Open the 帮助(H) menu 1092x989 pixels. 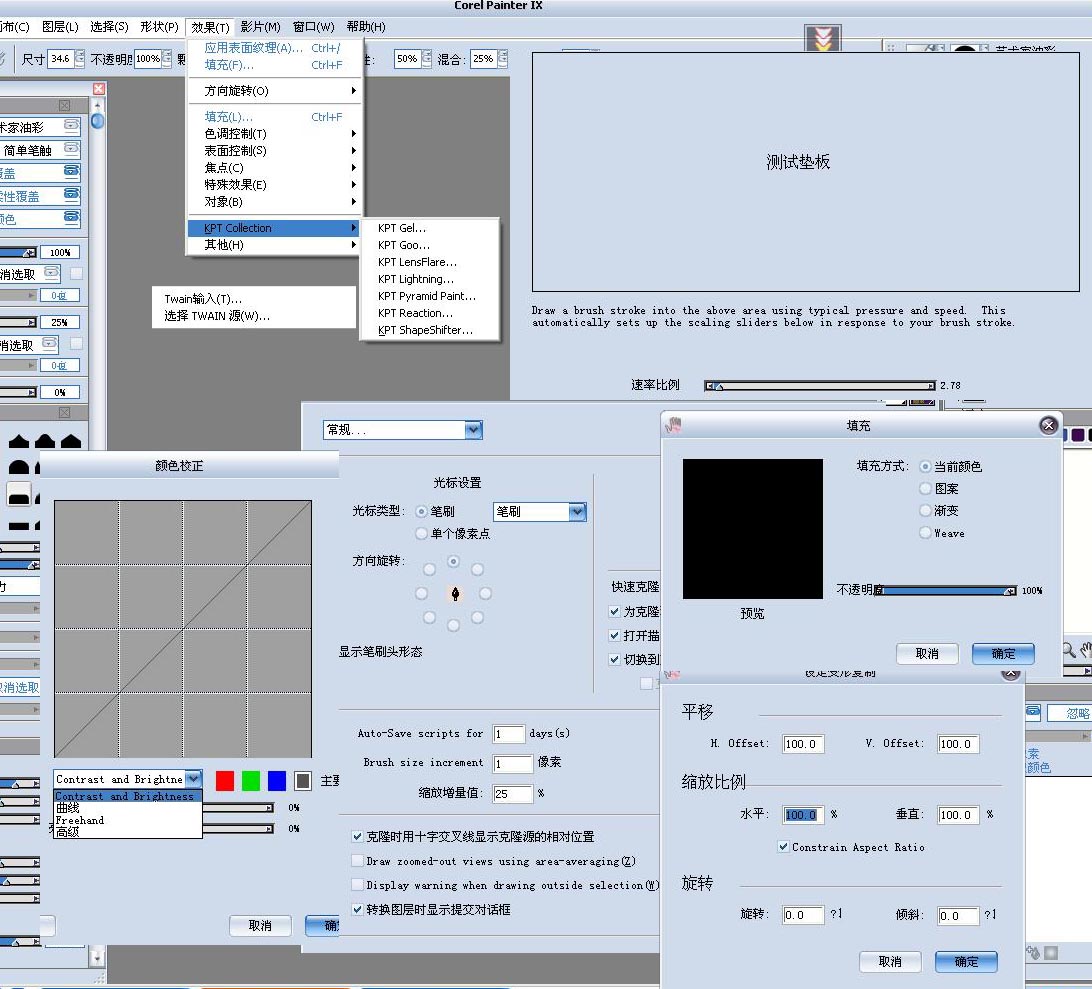[366, 26]
